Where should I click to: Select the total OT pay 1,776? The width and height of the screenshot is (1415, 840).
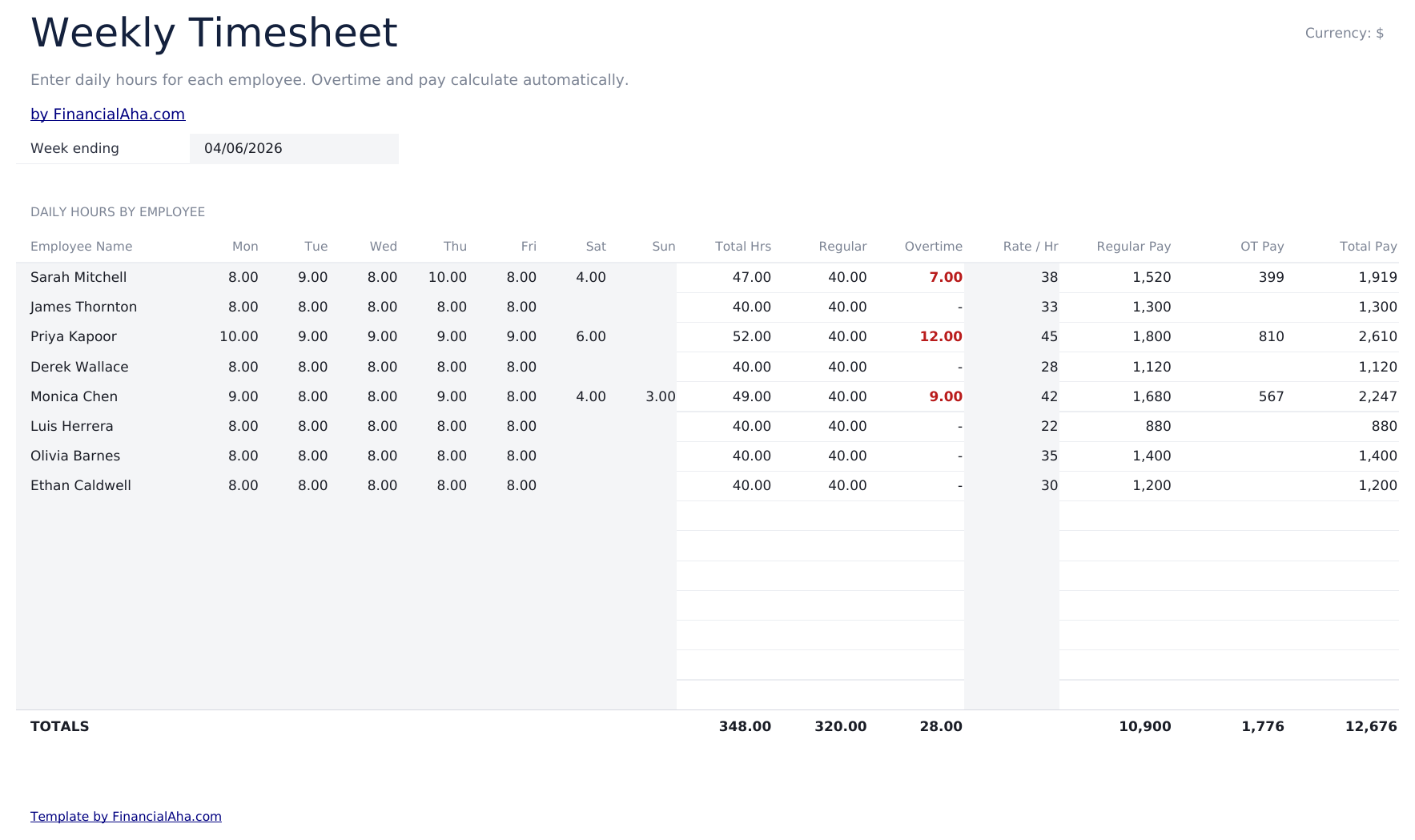click(1263, 726)
